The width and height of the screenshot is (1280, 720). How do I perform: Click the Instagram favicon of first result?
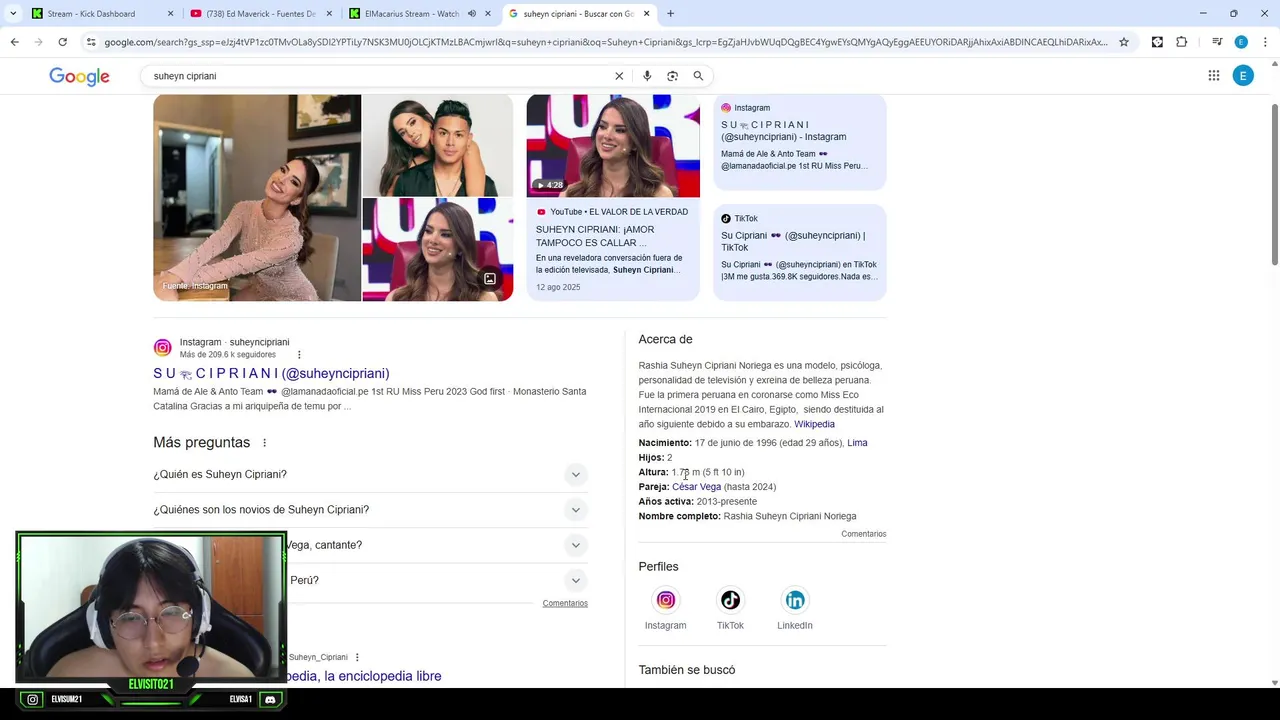162,348
